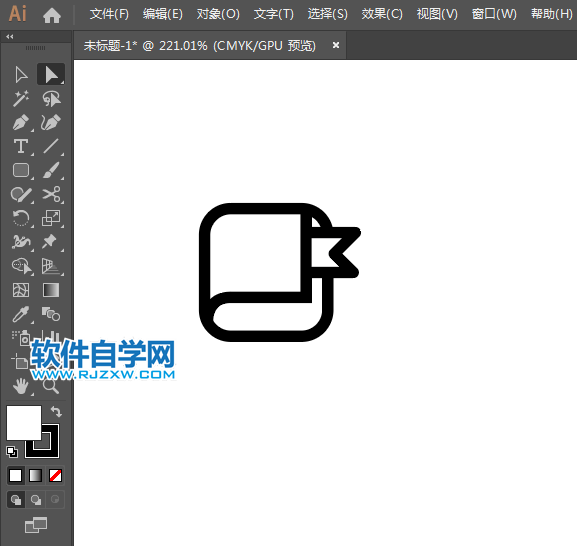Select the Type tool
Viewport: 577px width, 546px height.
tap(21, 146)
